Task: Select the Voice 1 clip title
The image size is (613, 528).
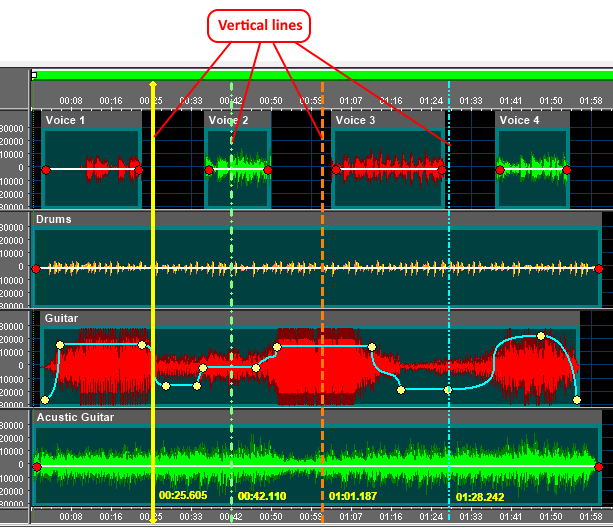Action: click(x=65, y=120)
